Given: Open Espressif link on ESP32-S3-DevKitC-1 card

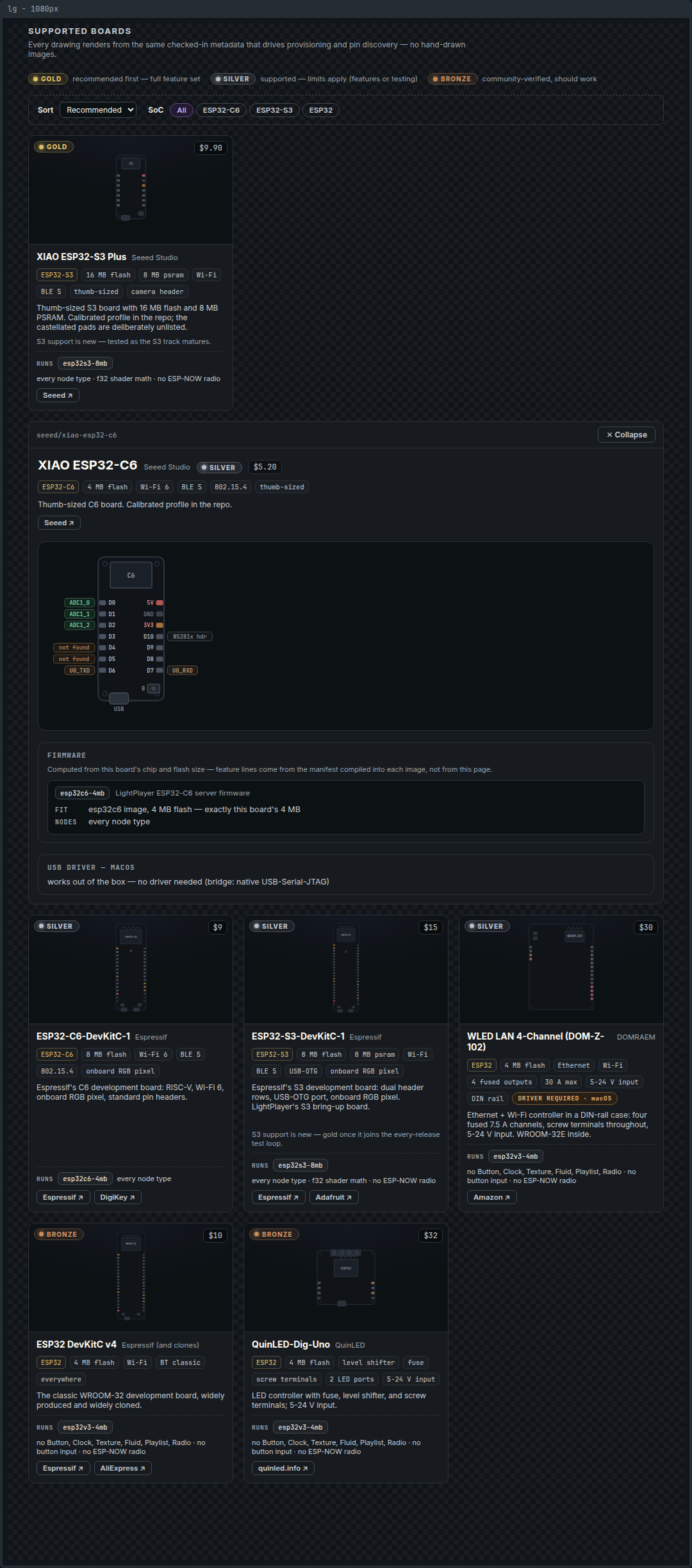Looking at the screenshot, I should (x=278, y=1197).
